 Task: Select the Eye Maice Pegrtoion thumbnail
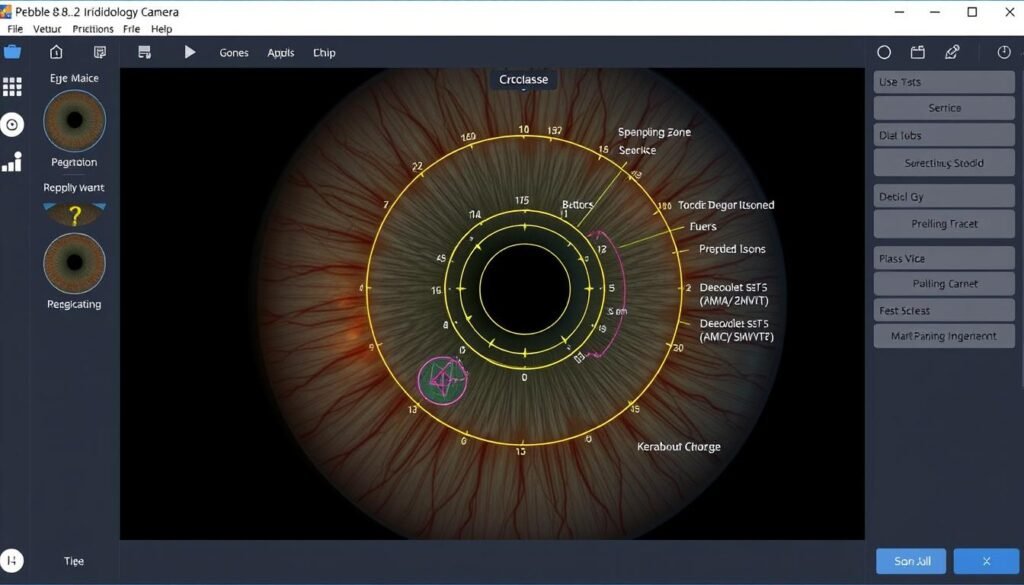[74, 121]
